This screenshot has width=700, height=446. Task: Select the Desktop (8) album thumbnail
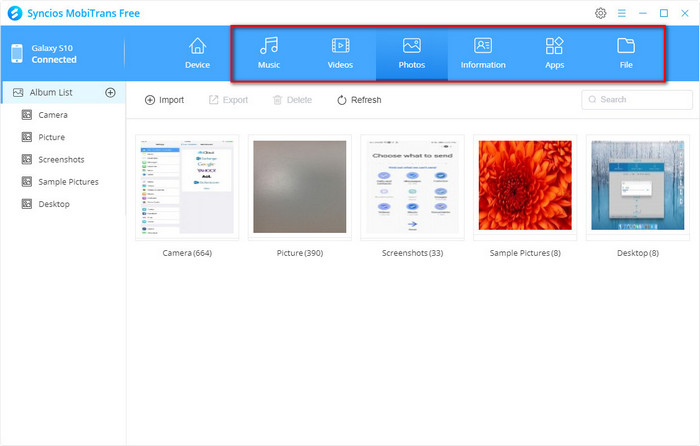[x=638, y=187]
